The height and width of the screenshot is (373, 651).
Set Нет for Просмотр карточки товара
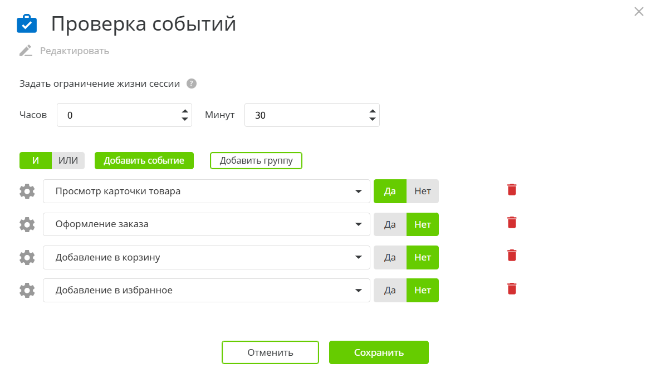(423, 191)
